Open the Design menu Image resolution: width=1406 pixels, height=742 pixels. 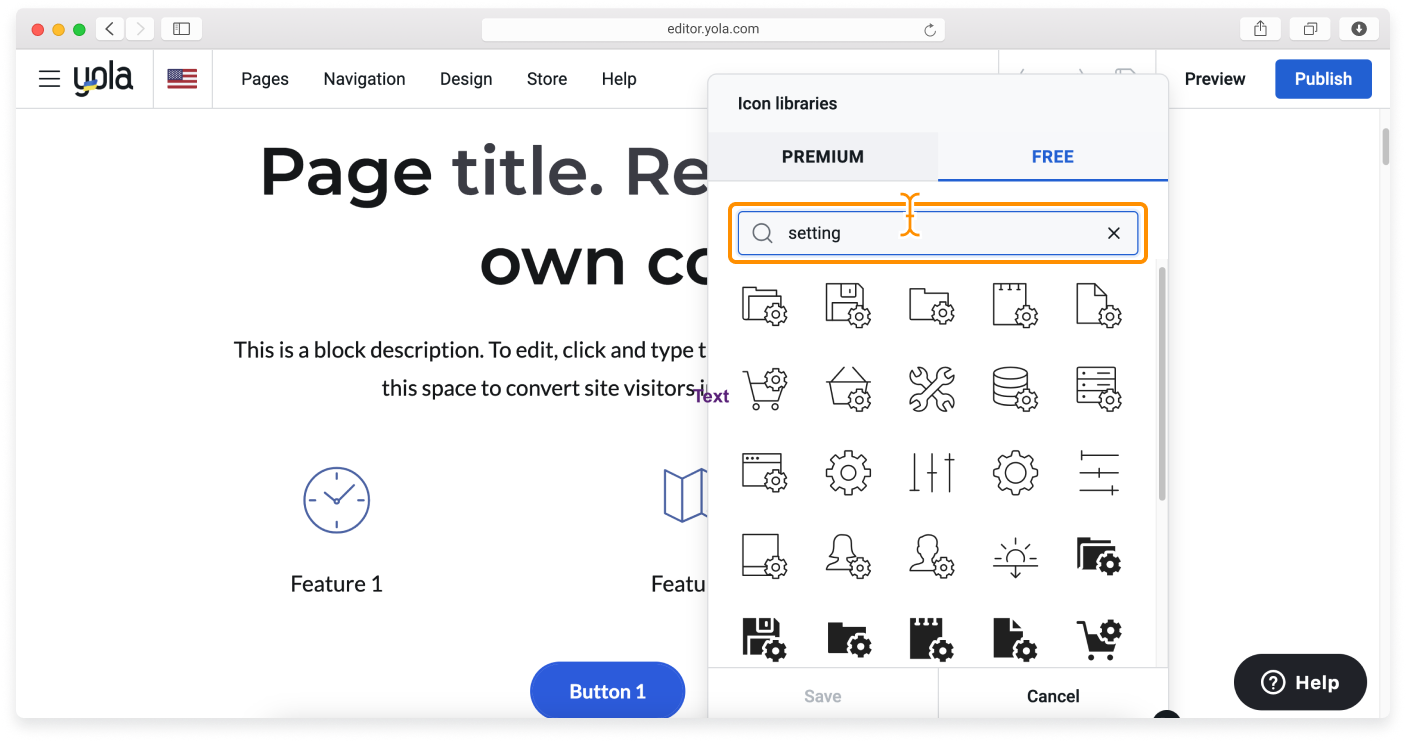coord(466,78)
